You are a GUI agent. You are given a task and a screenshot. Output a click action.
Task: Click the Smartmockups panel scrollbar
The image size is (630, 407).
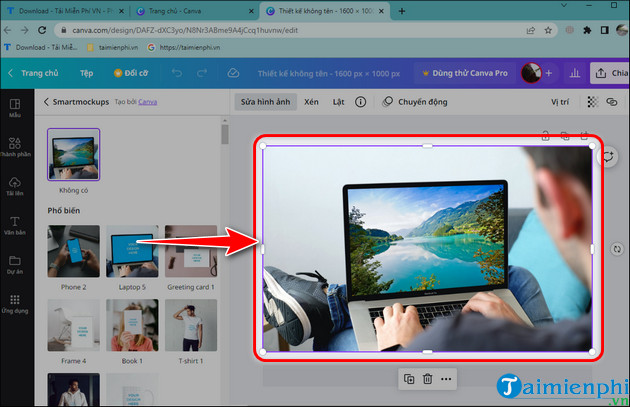(x=225, y=134)
